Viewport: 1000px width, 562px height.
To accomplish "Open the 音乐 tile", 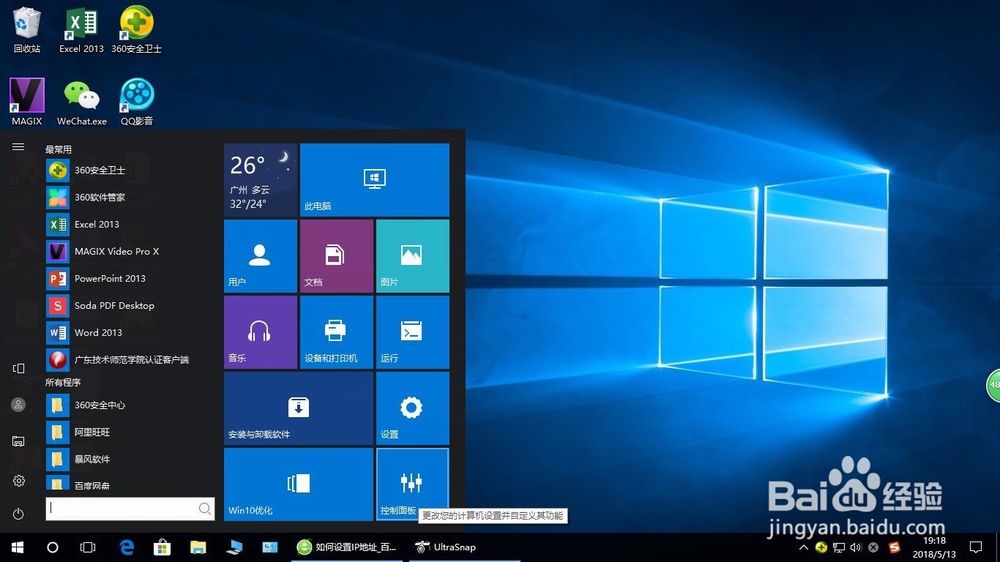I will point(261,332).
